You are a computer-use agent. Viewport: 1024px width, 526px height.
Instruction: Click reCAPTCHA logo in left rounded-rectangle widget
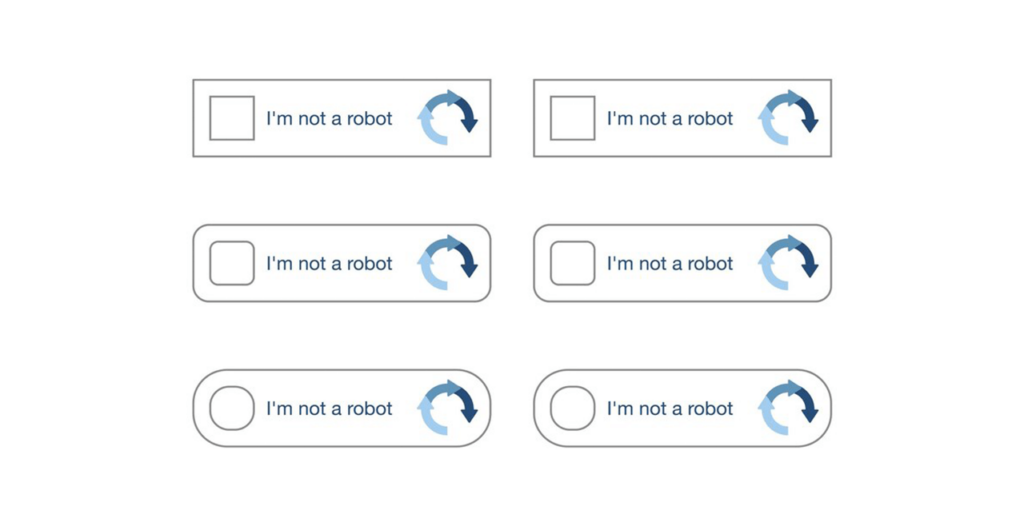click(447, 263)
